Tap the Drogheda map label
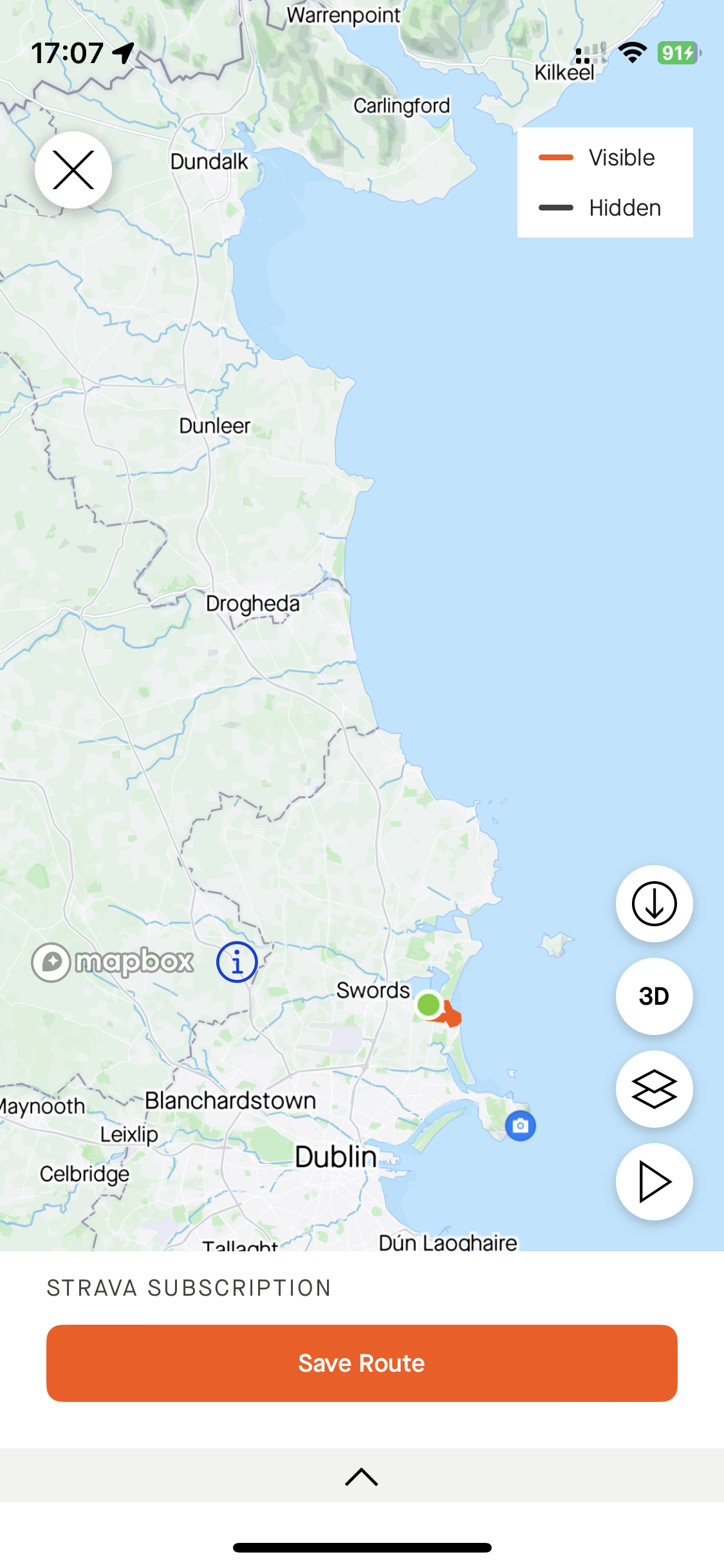724x1568 pixels. (x=253, y=604)
